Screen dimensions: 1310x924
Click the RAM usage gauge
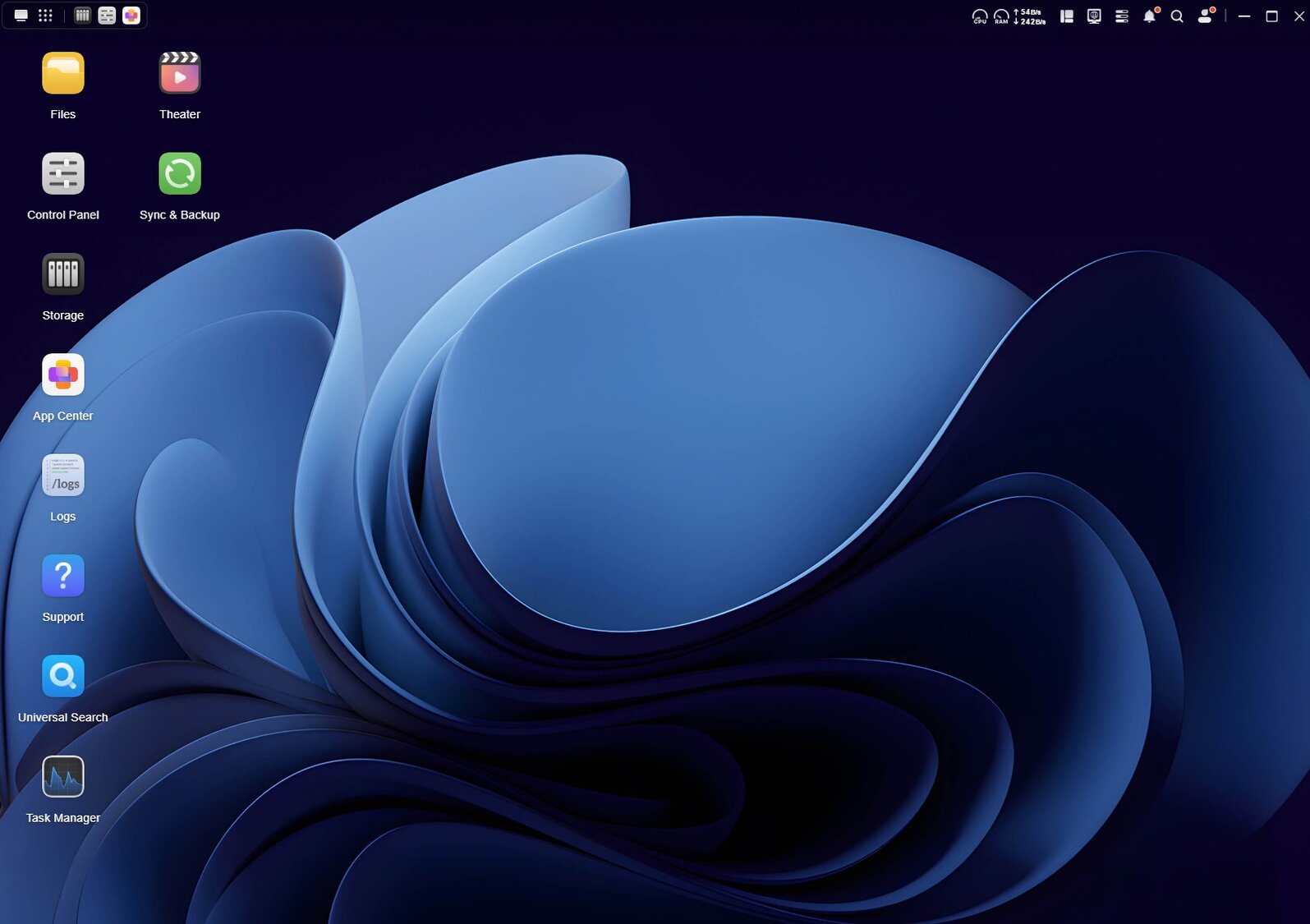pos(1001,16)
